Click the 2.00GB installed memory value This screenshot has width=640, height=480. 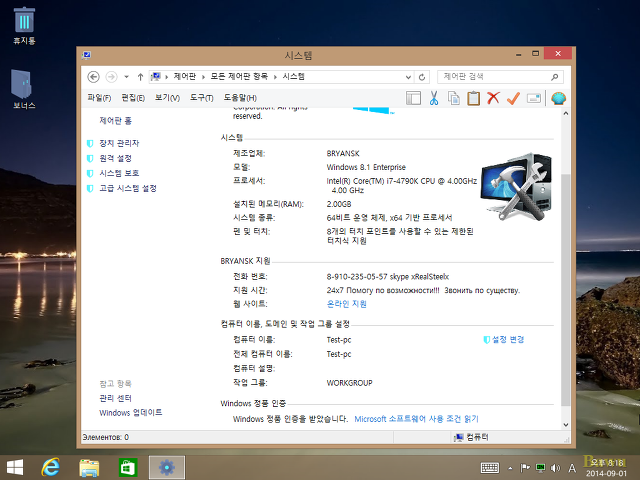click(x=339, y=204)
